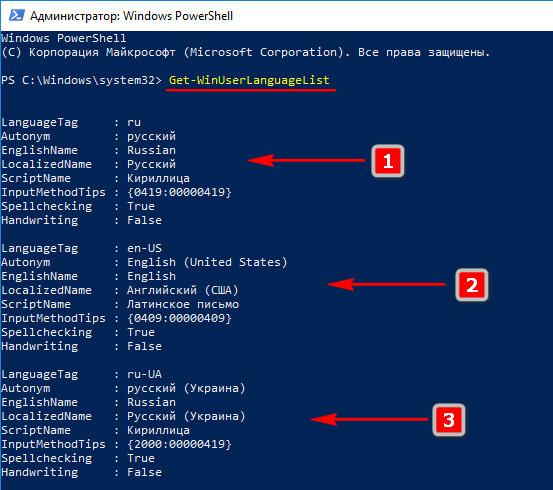Screen dimensions: 553x490
Task: Click red annotation badge number 3
Action: [449, 420]
